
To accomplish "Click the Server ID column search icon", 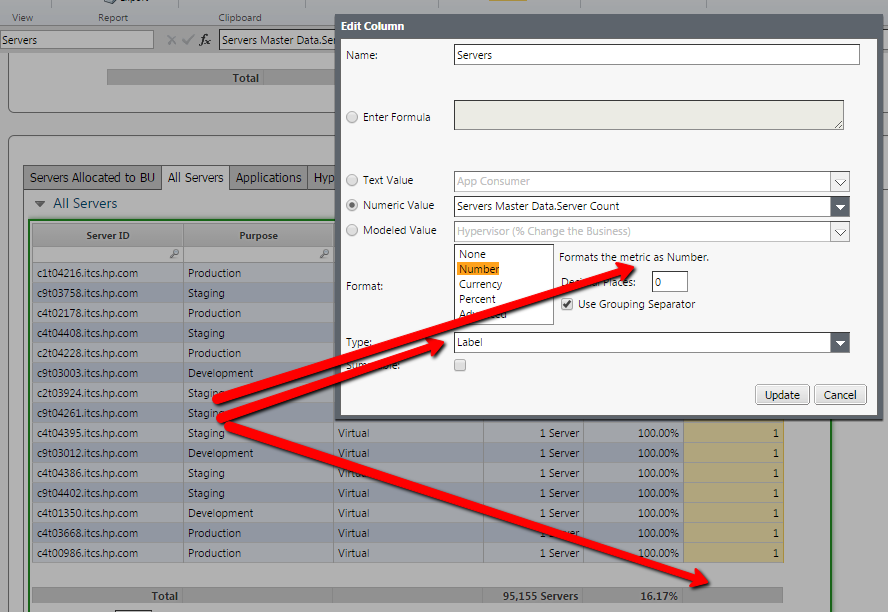I will pyautogui.click(x=174, y=254).
